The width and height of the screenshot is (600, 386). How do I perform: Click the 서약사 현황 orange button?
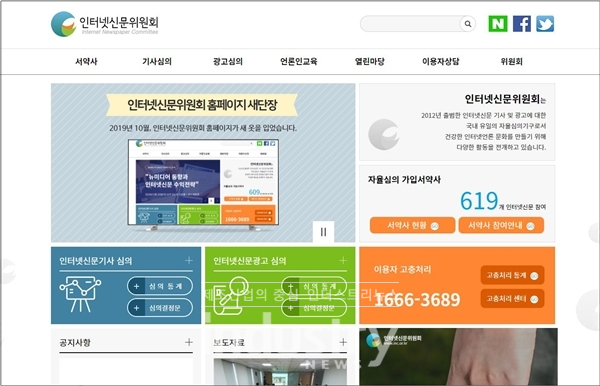412,225
